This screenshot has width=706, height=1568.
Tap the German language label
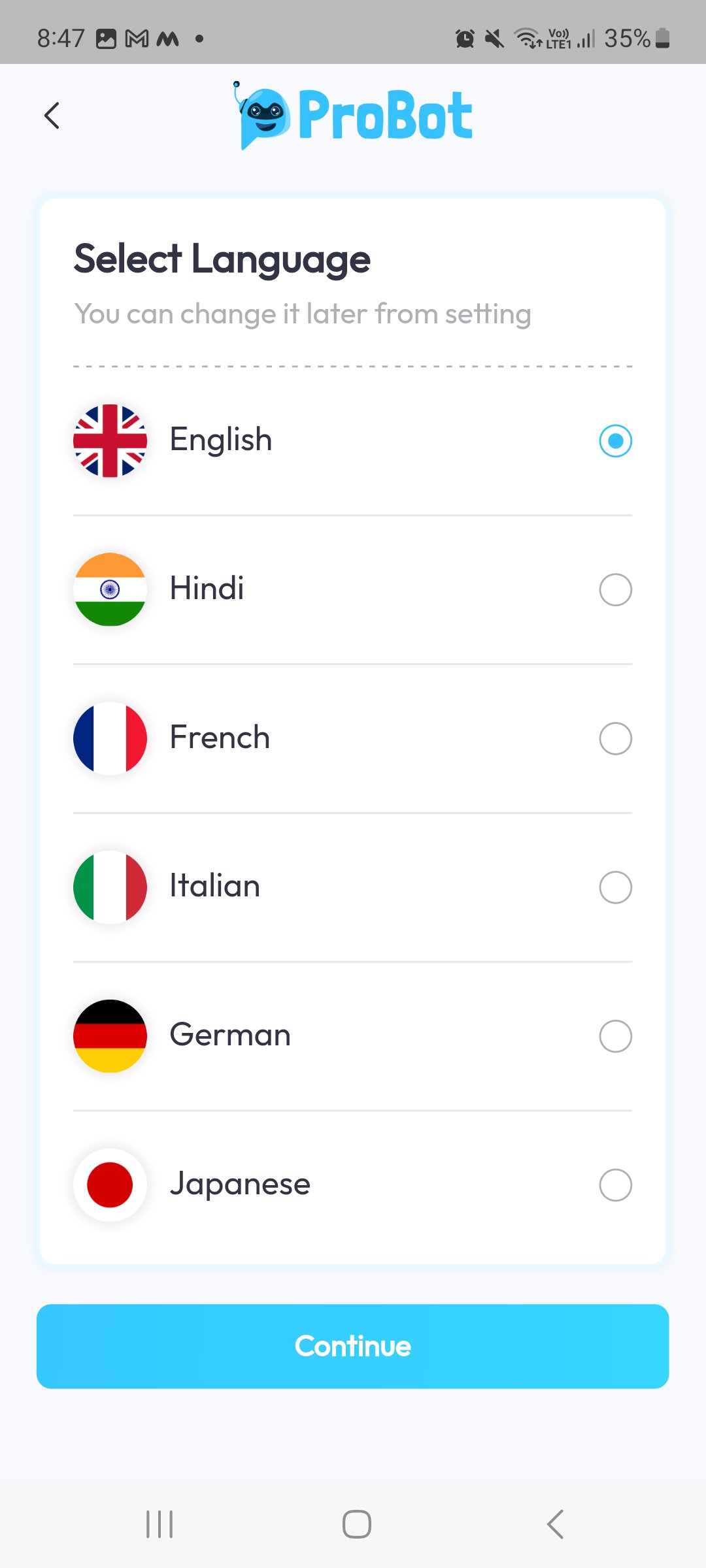point(230,1035)
